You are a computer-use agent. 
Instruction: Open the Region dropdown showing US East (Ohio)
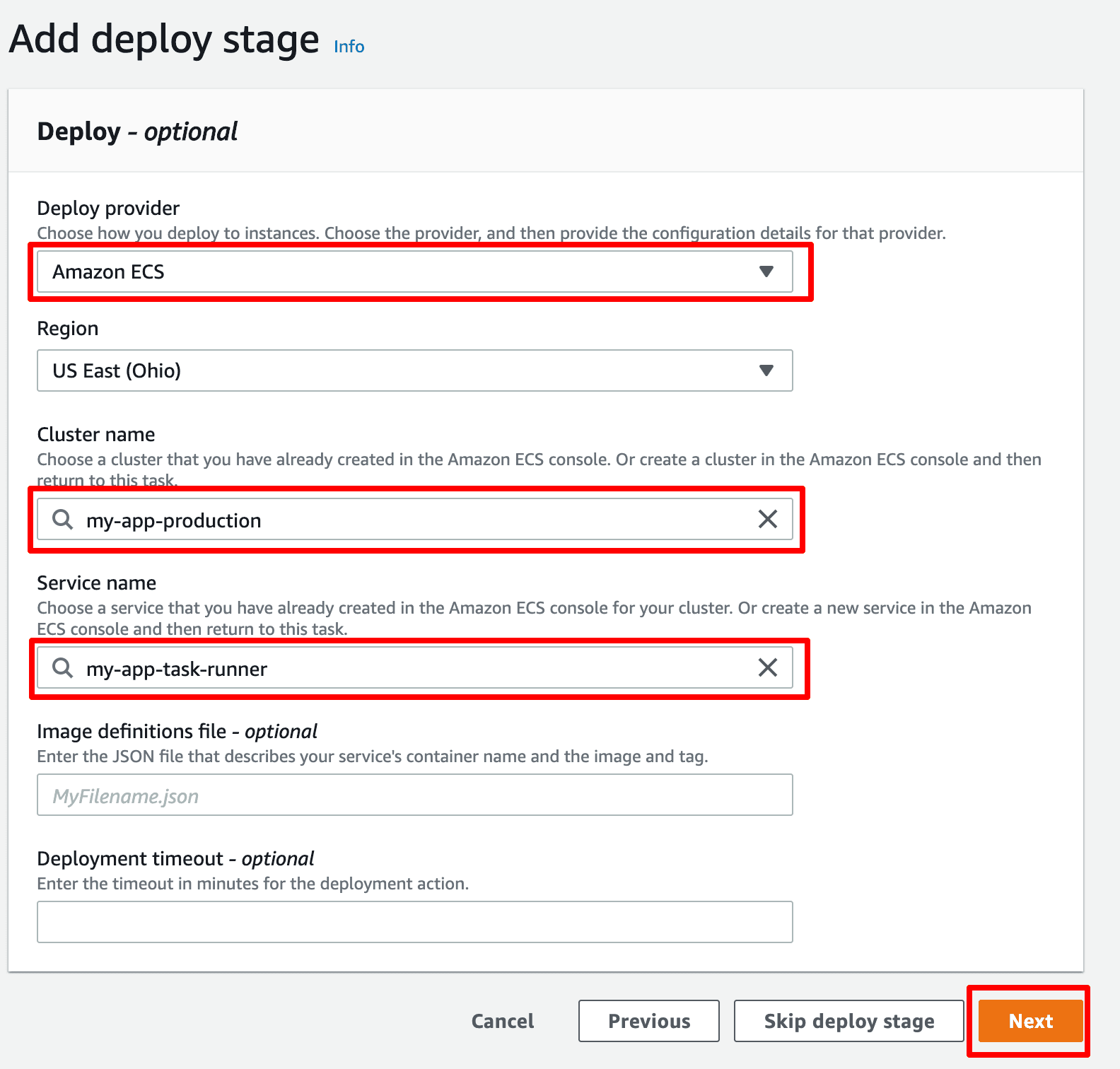click(x=414, y=370)
